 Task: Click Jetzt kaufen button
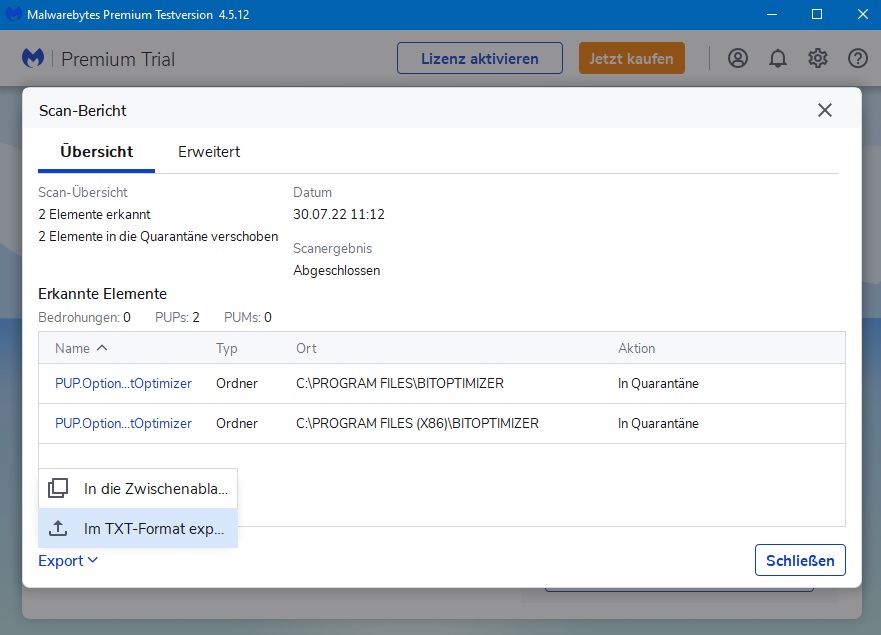pyautogui.click(x=632, y=58)
